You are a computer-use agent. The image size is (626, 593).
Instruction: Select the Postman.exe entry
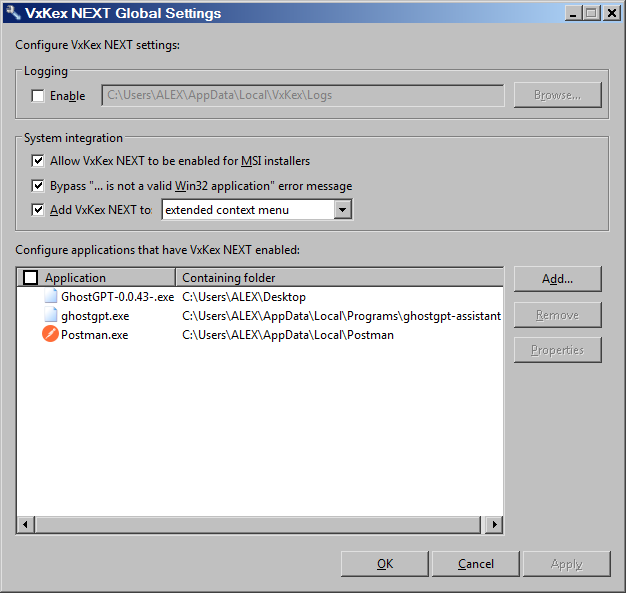[x=94, y=335]
